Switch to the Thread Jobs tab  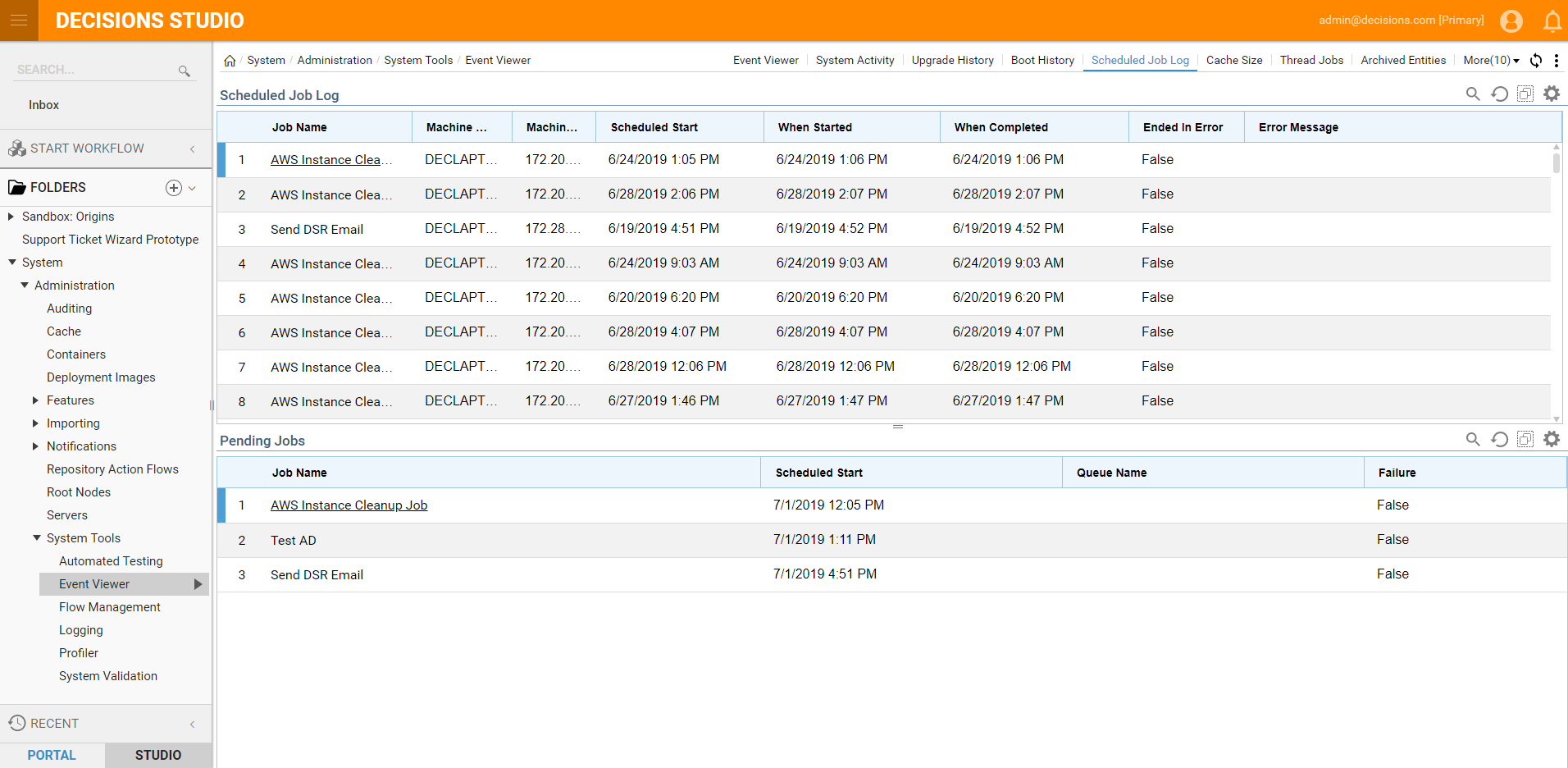tap(1311, 60)
